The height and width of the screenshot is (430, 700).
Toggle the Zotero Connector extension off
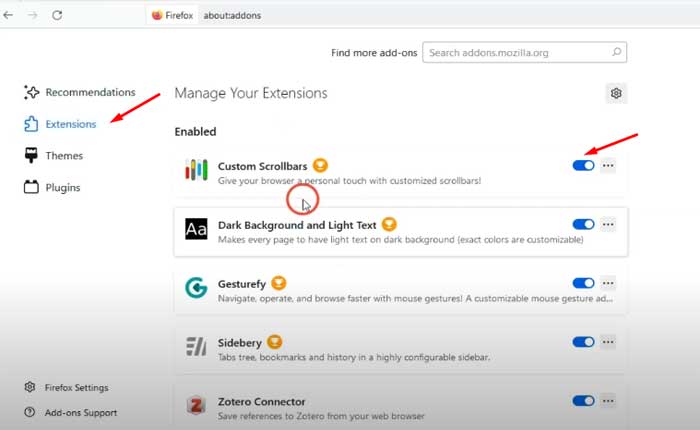583,401
